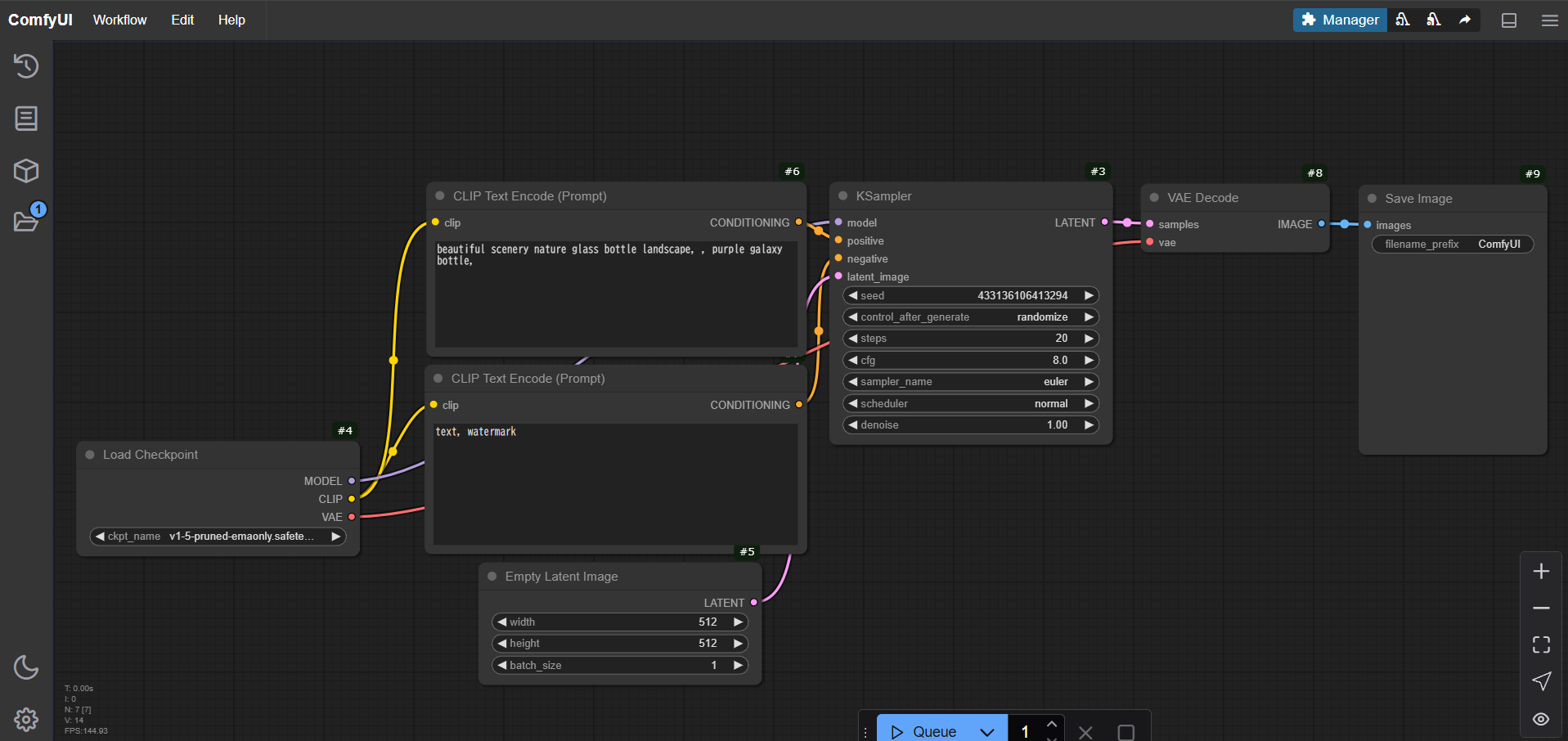Open the settings gear in the sidebar
Screen dimensions: 1568x741
[26, 719]
